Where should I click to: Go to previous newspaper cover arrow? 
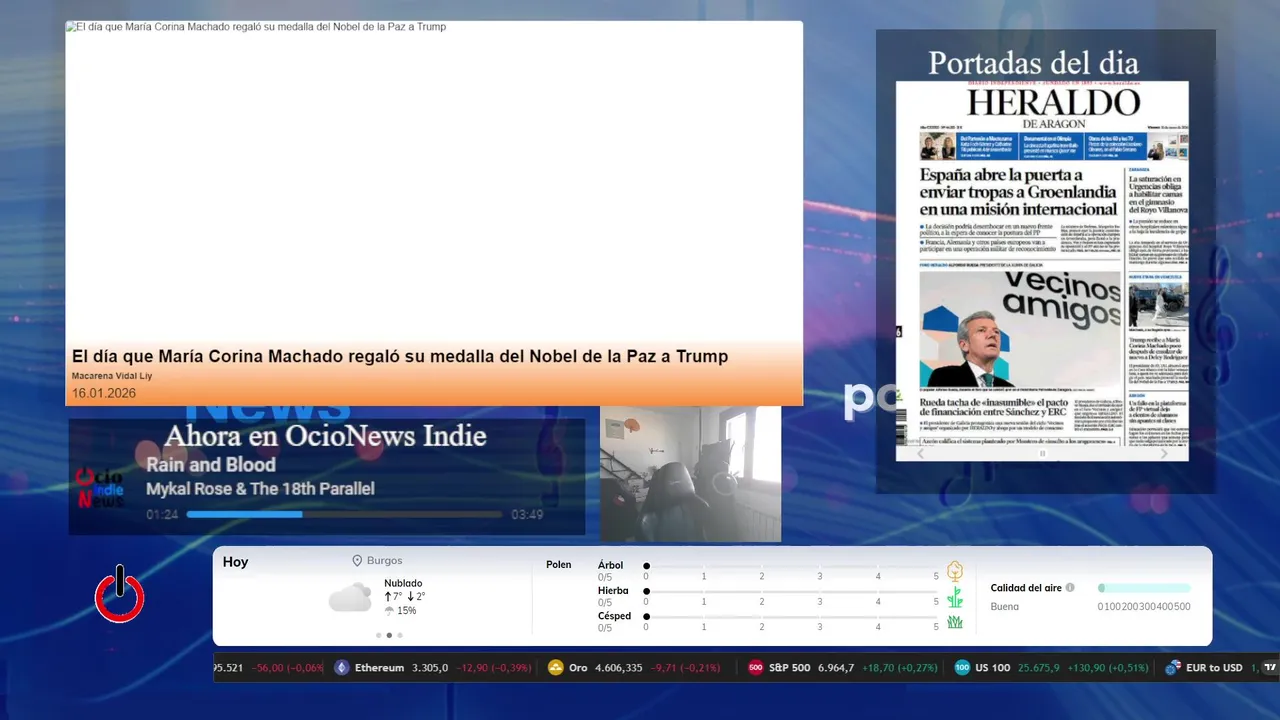pyautogui.click(x=920, y=453)
